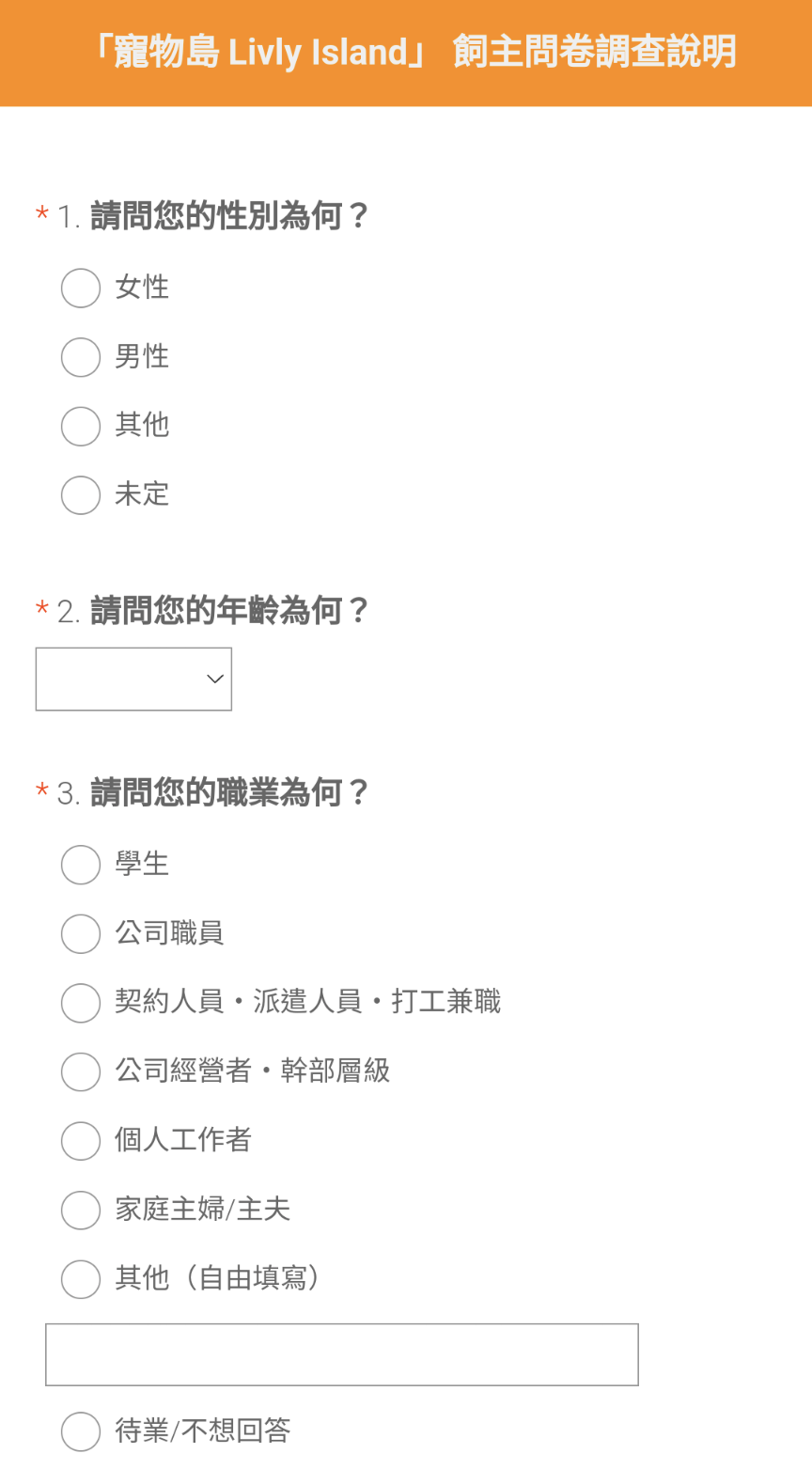Image resolution: width=812 pixels, height=1469 pixels.
Task: Select the 男性 gender option
Action: [81, 357]
